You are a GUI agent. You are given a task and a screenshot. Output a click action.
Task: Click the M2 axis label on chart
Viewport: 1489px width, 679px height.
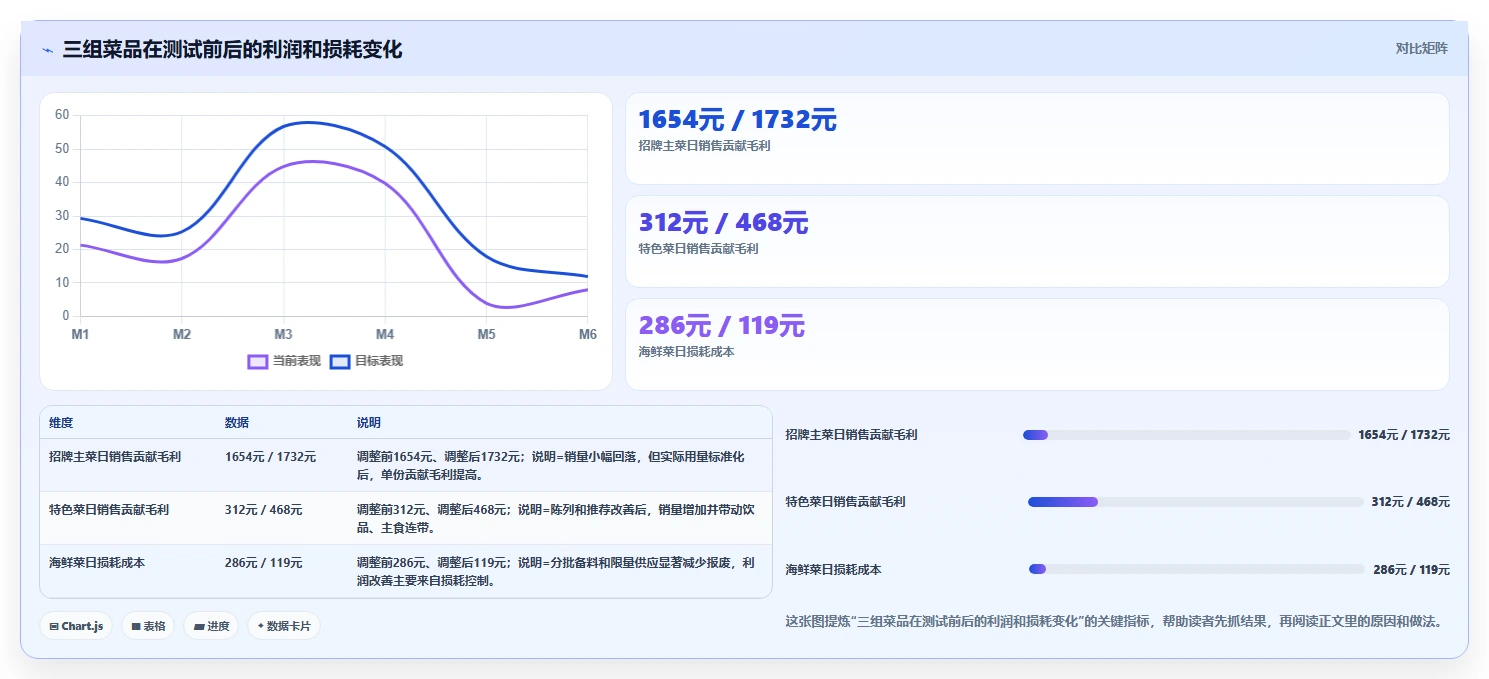182,335
